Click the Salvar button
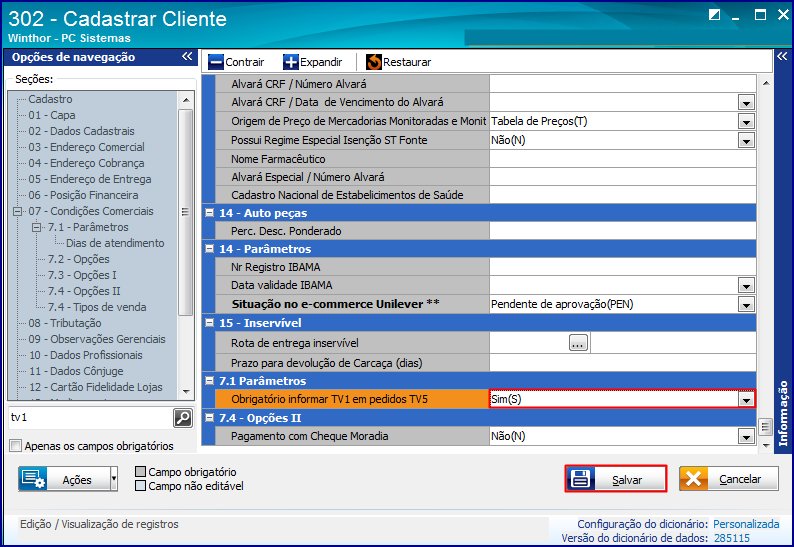Image resolution: width=794 pixels, height=547 pixels. (616, 479)
